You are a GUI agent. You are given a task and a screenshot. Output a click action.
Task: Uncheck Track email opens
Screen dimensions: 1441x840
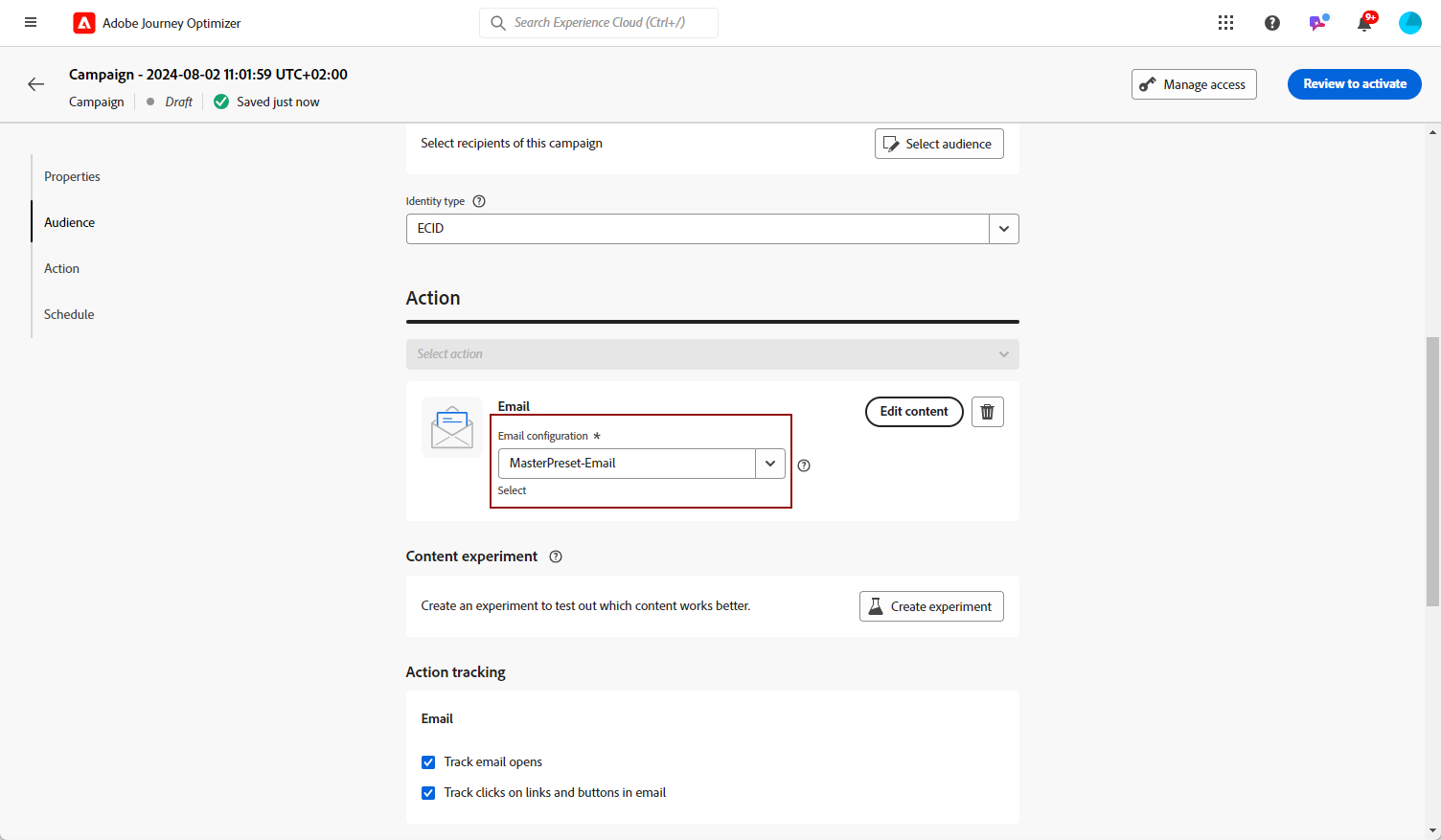428,762
